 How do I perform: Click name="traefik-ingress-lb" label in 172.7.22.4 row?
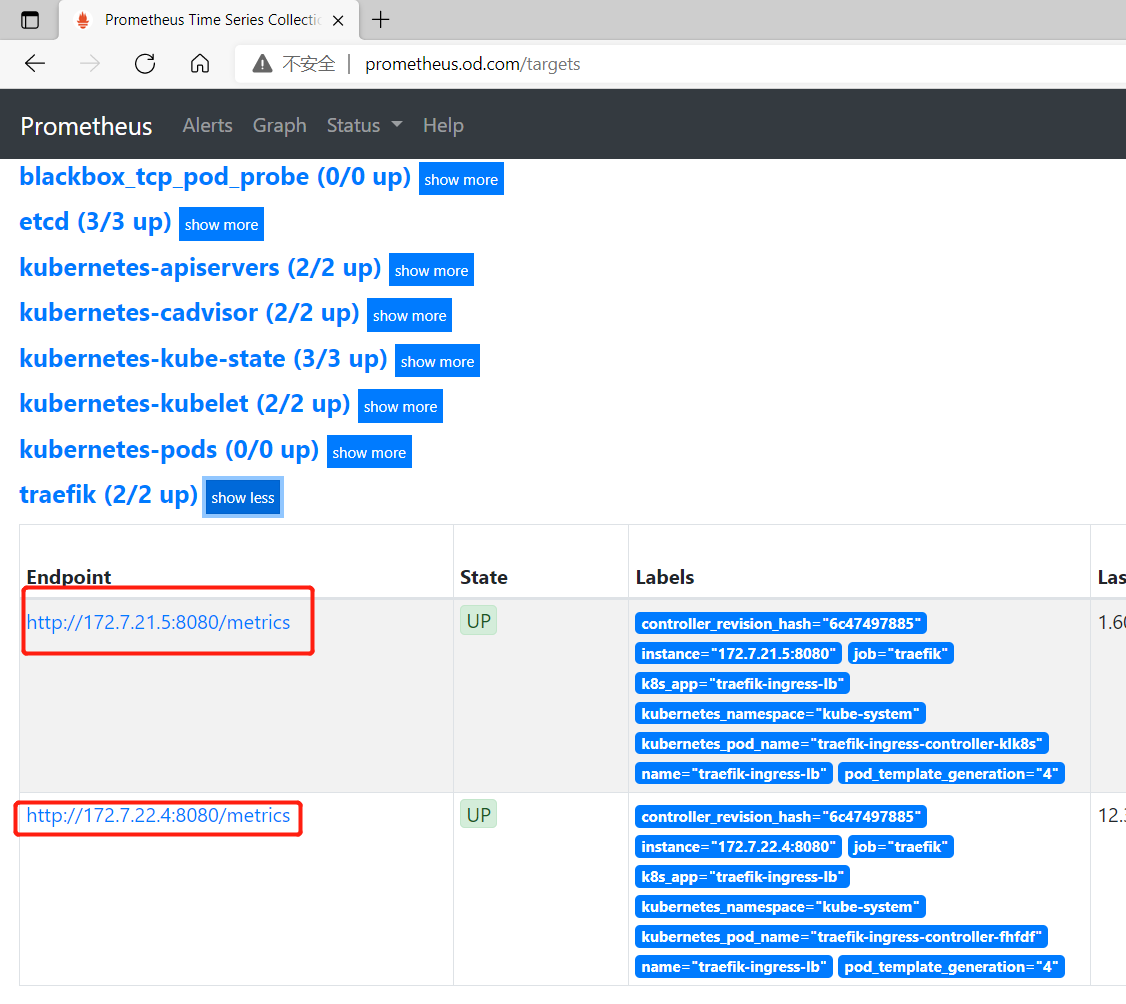[x=734, y=967]
